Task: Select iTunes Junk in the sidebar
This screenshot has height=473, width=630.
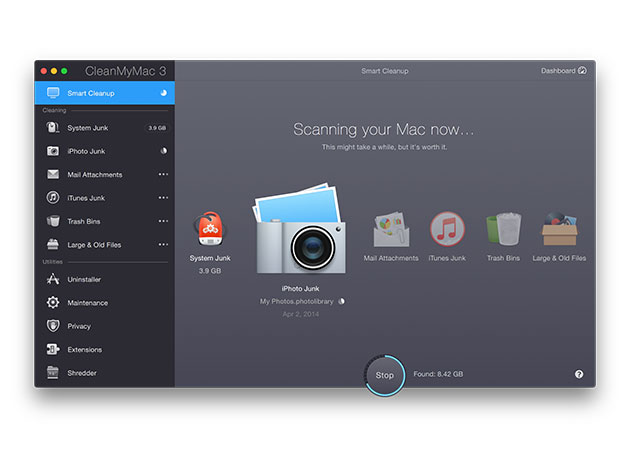Action: 104,198
